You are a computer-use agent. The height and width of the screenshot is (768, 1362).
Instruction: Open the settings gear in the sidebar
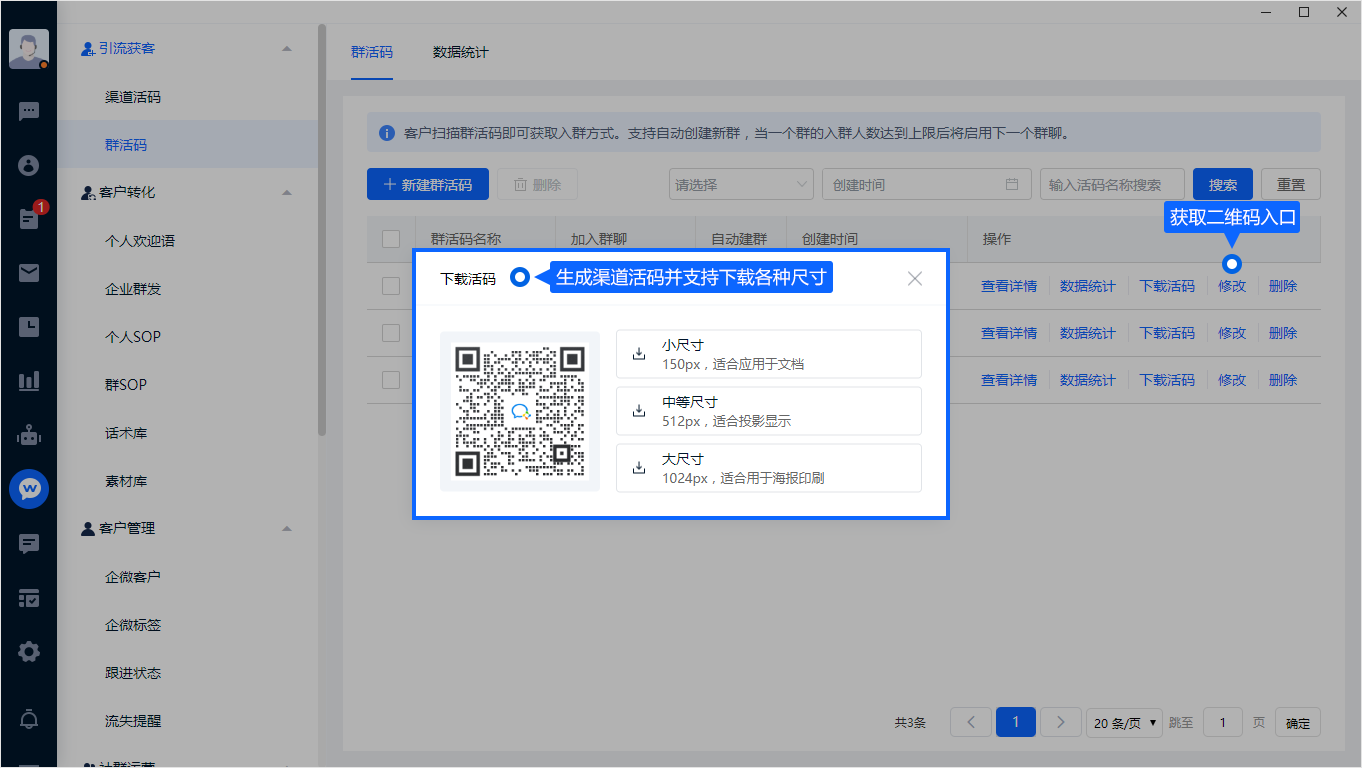29,652
